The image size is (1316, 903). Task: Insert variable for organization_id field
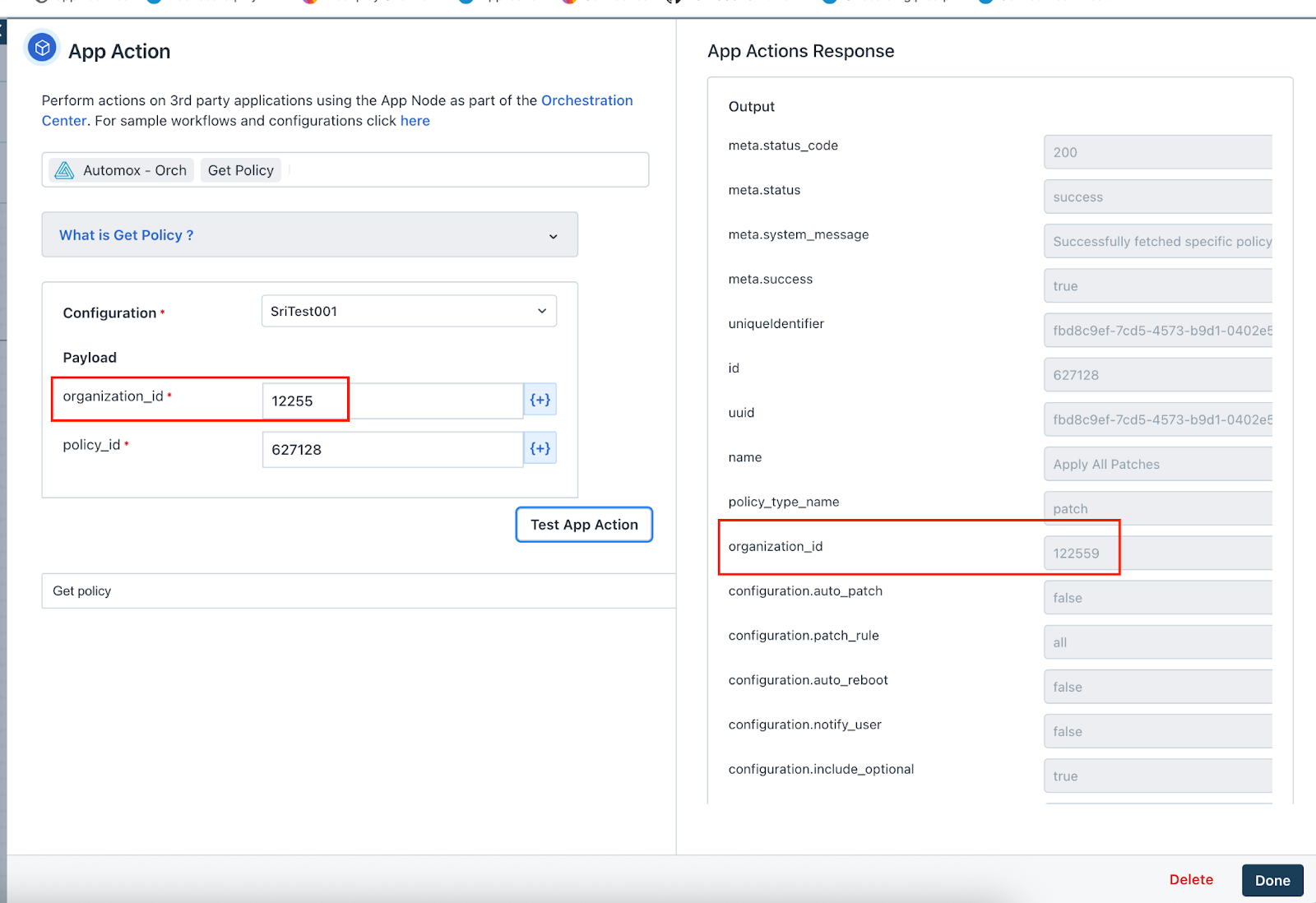tap(540, 400)
